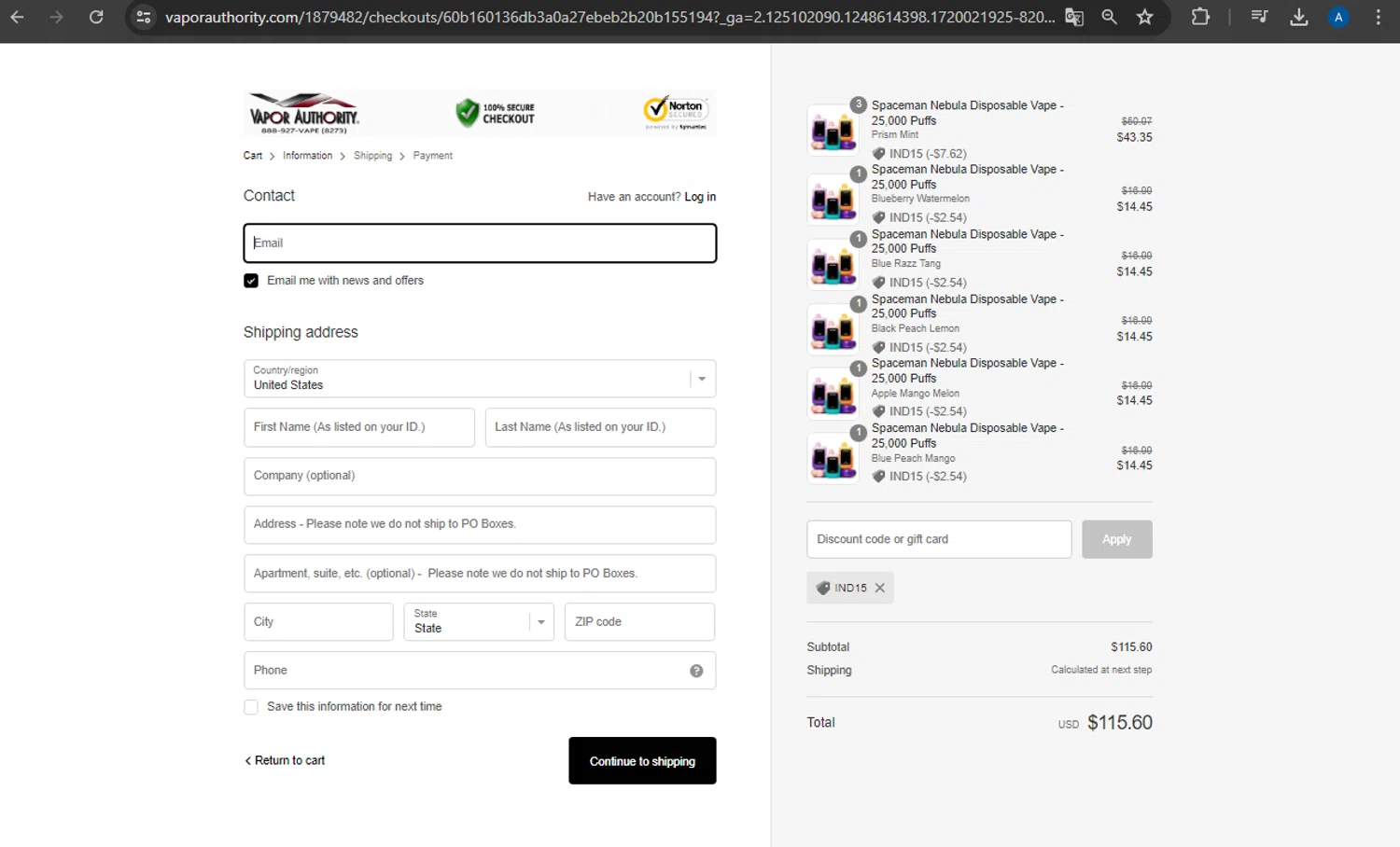Focus the First Name field
Viewport: 1400px width, 847px height.
(359, 427)
